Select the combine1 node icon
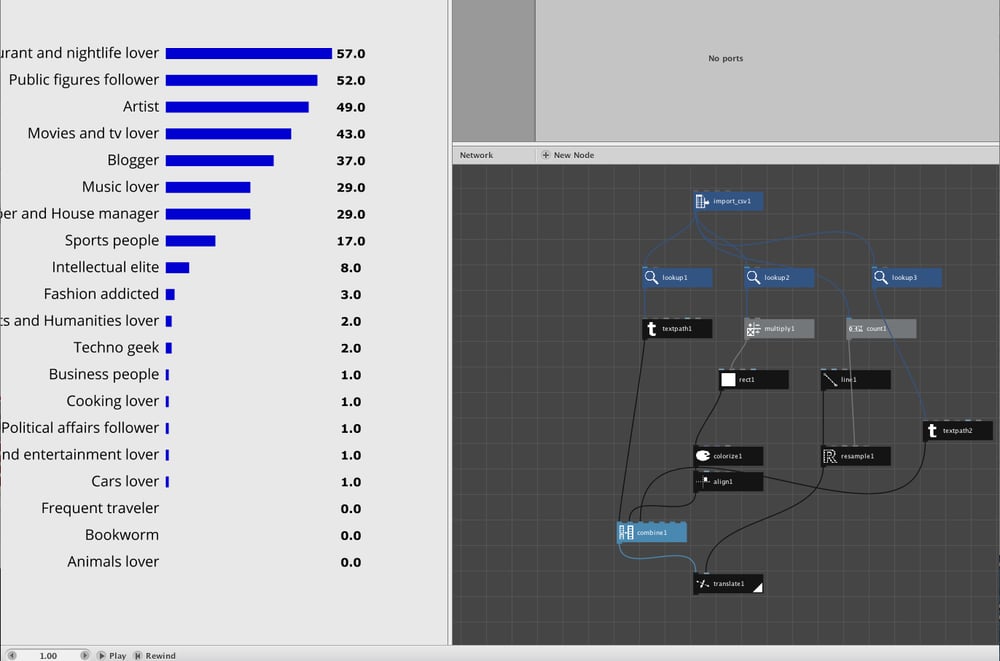The image size is (1000, 661). [626, 533]
